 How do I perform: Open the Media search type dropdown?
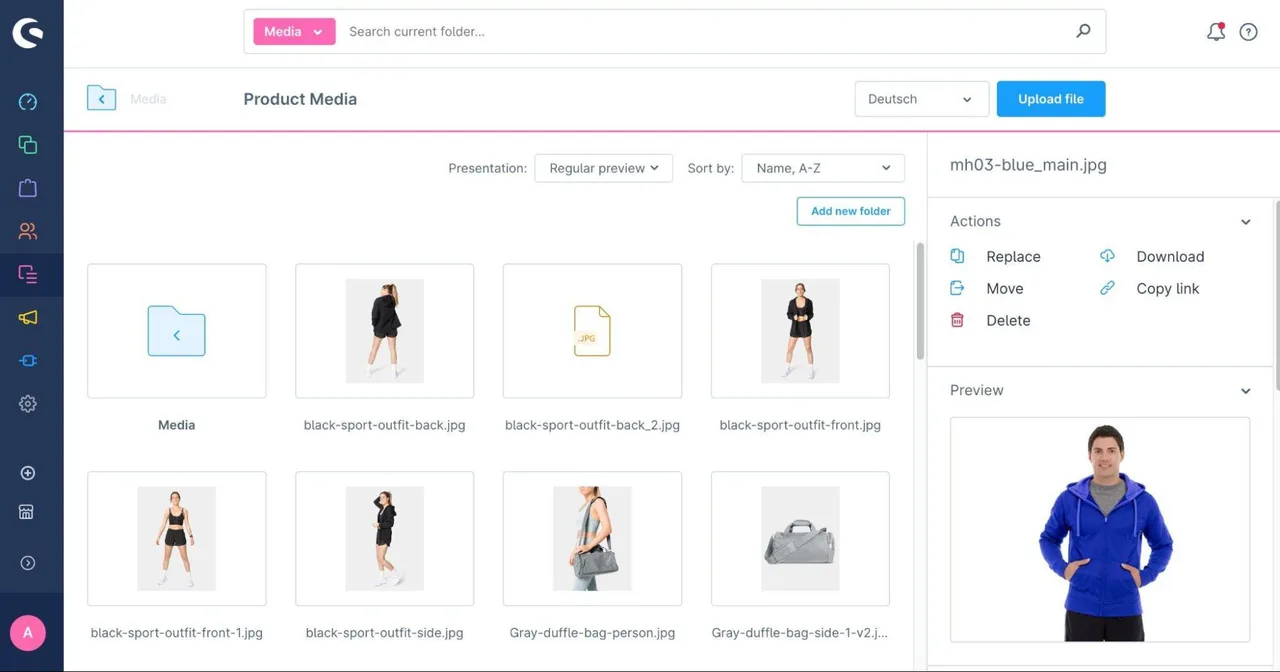click(x=294, y=32)
